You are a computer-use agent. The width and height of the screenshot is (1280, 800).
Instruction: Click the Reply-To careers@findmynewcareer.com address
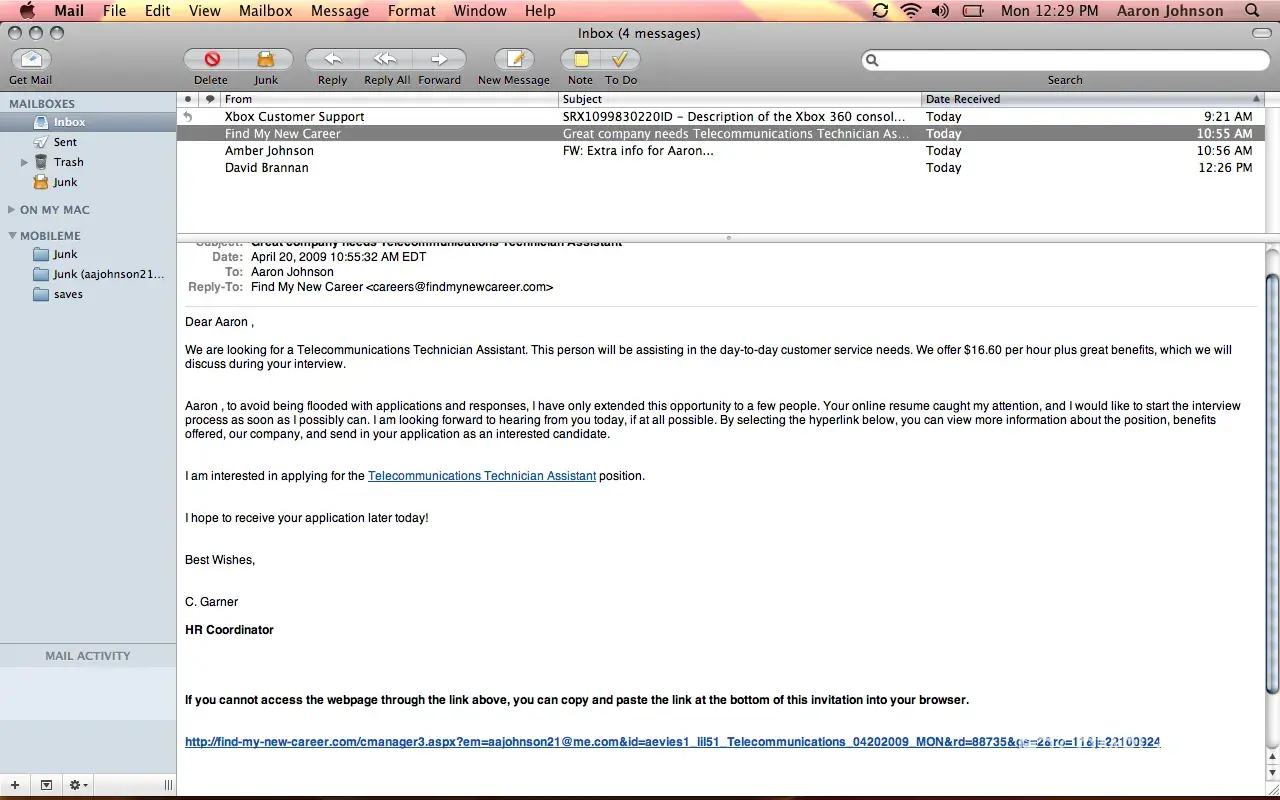[x=459, y=287]
